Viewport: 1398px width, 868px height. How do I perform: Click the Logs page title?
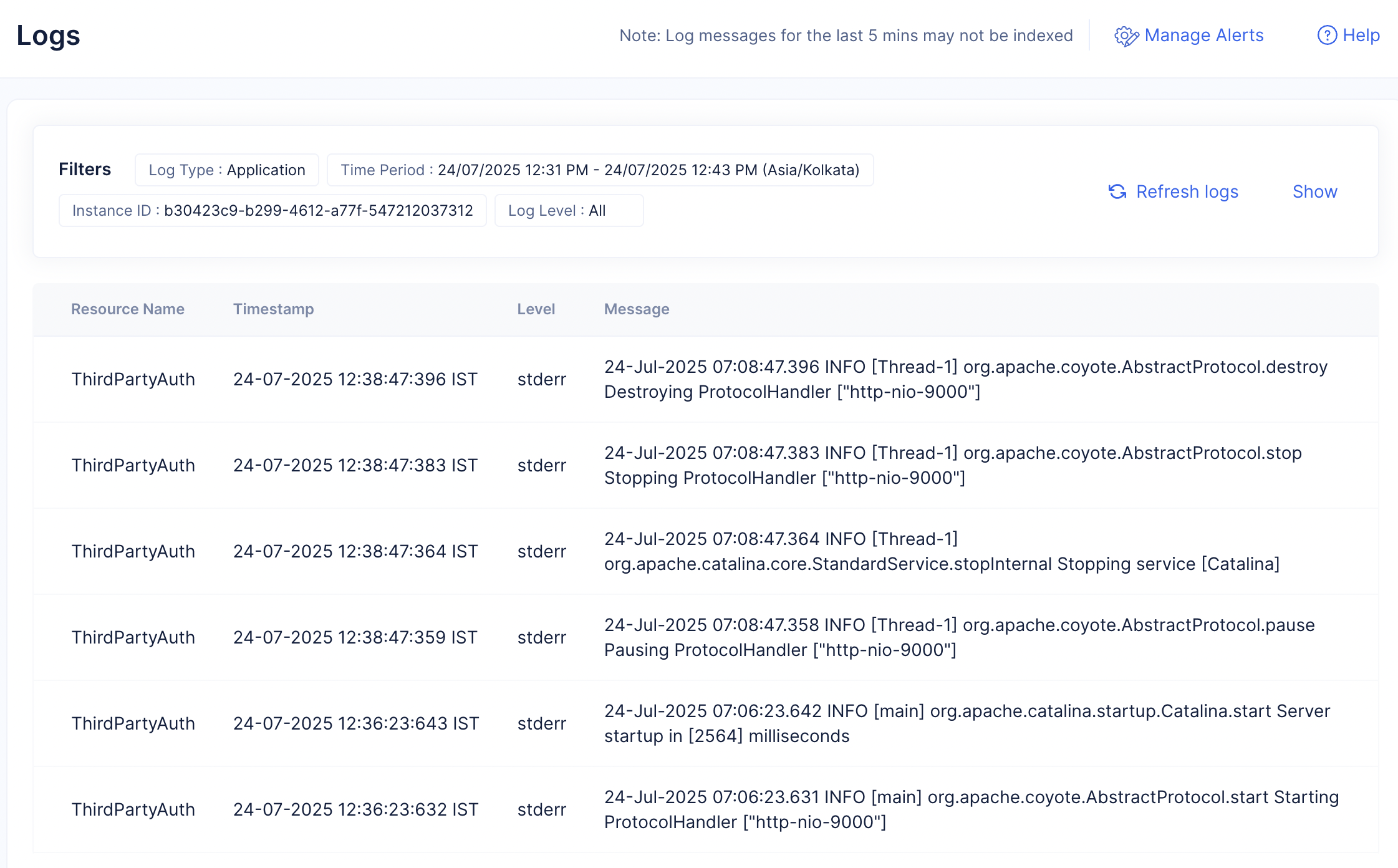49,36
